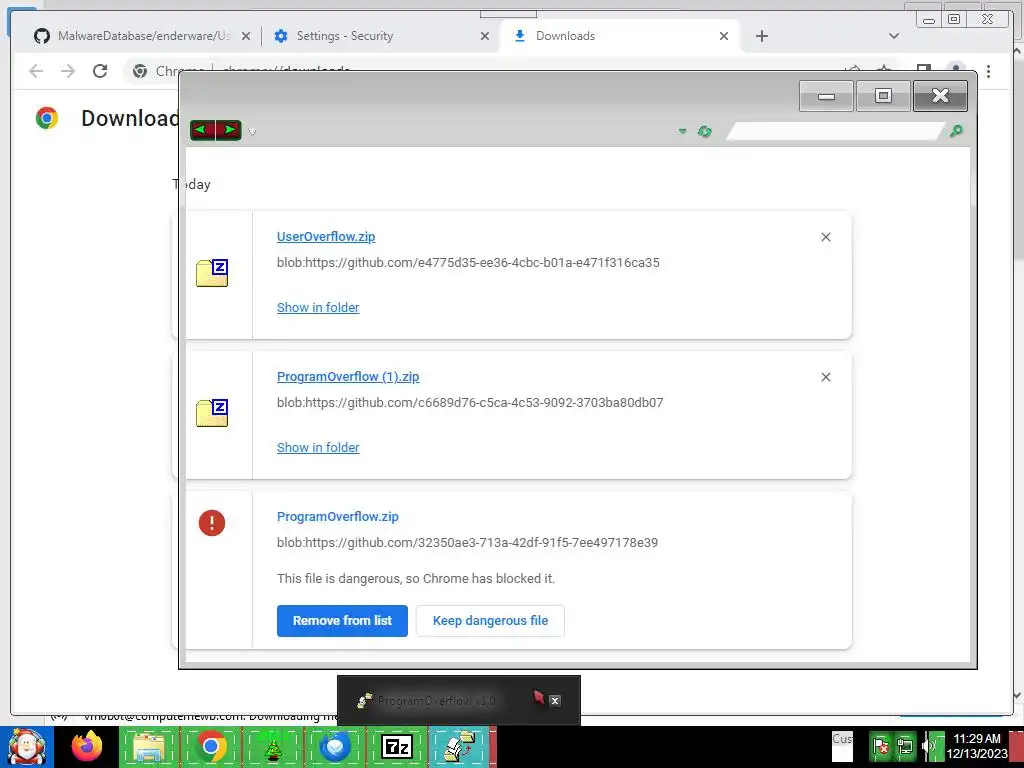Click Remove from list button

(342, 620)
